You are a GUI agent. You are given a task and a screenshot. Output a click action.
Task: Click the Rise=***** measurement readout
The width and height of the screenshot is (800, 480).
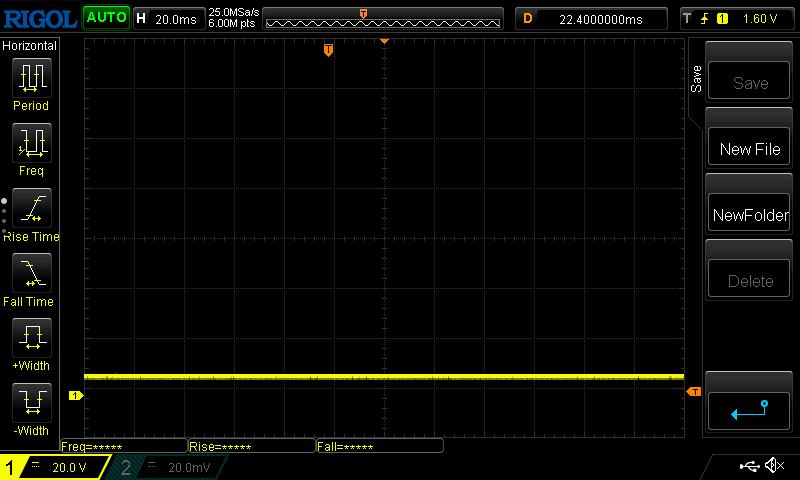252,446
